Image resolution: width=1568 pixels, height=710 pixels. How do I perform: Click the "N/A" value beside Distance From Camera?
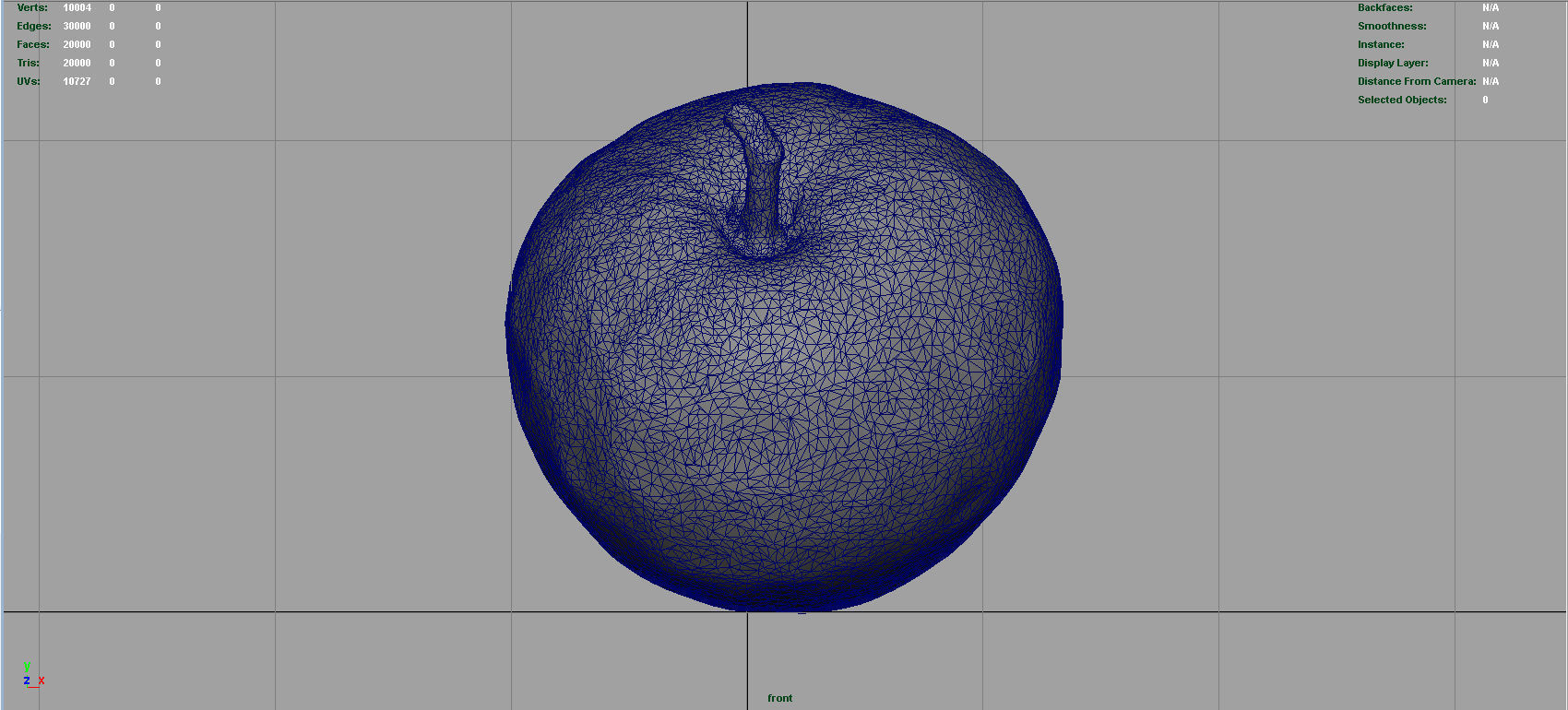[1491, 81]
